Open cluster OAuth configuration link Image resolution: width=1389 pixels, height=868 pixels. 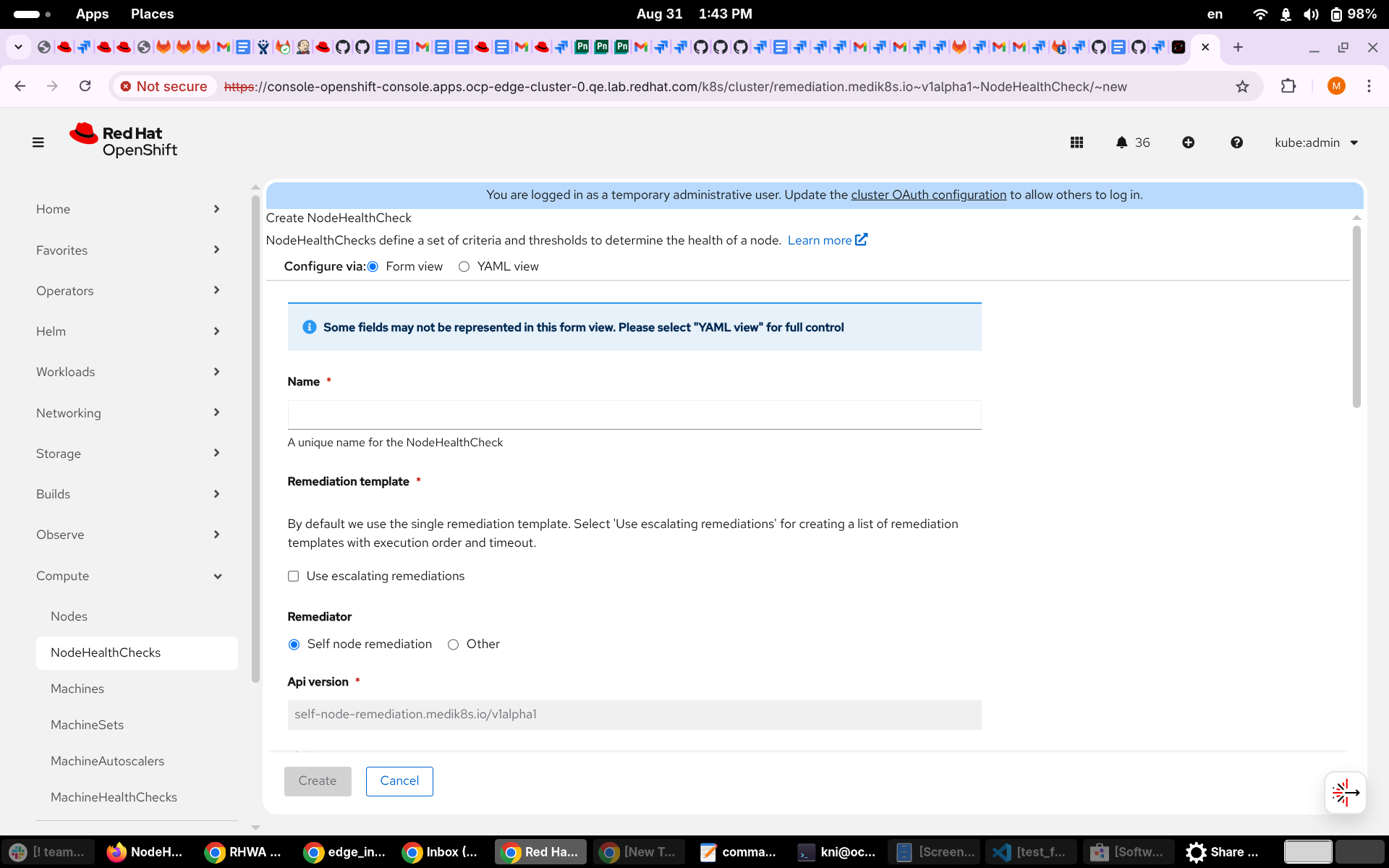(928, 195)
